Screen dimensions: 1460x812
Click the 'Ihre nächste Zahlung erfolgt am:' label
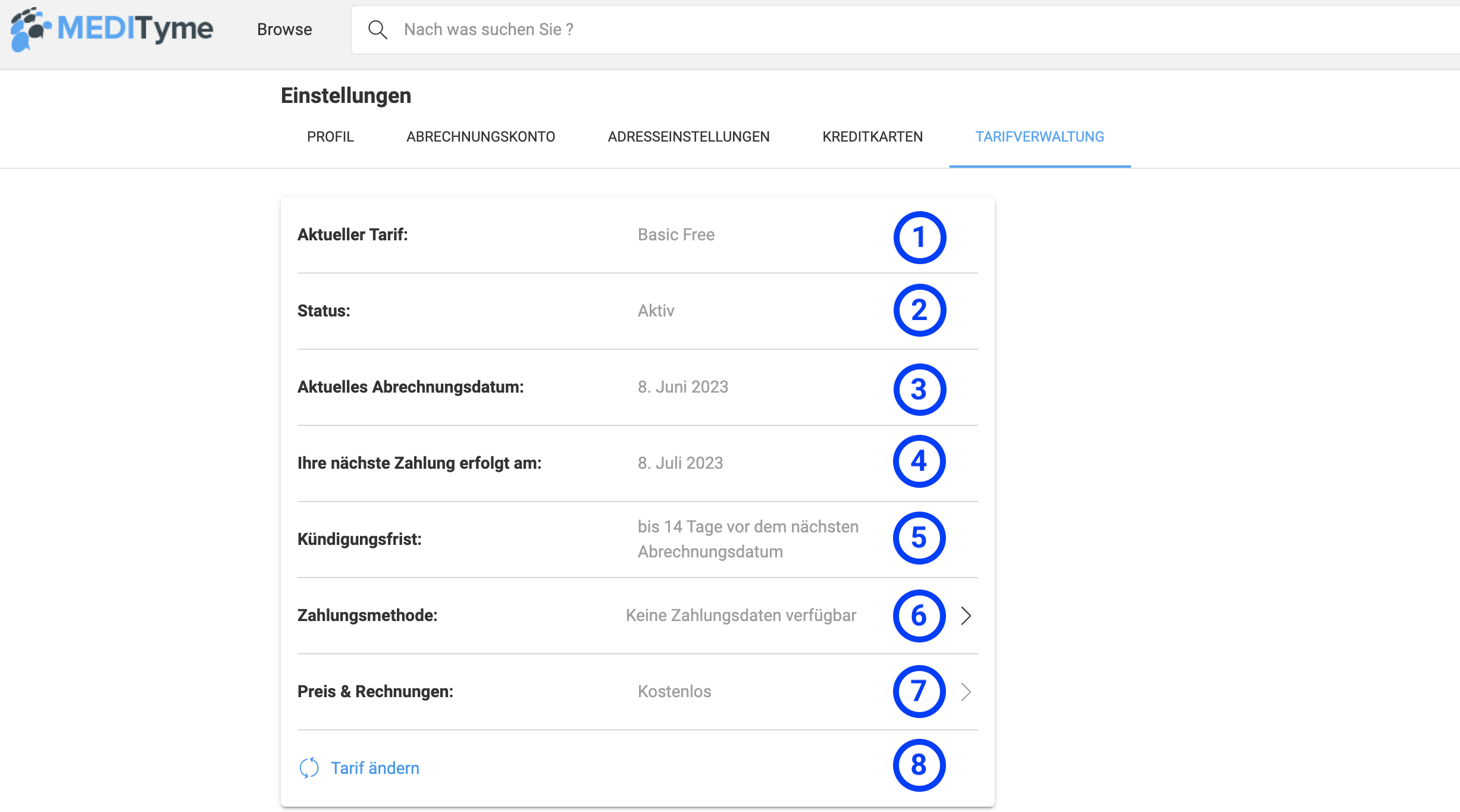click(x=419, y=463)
